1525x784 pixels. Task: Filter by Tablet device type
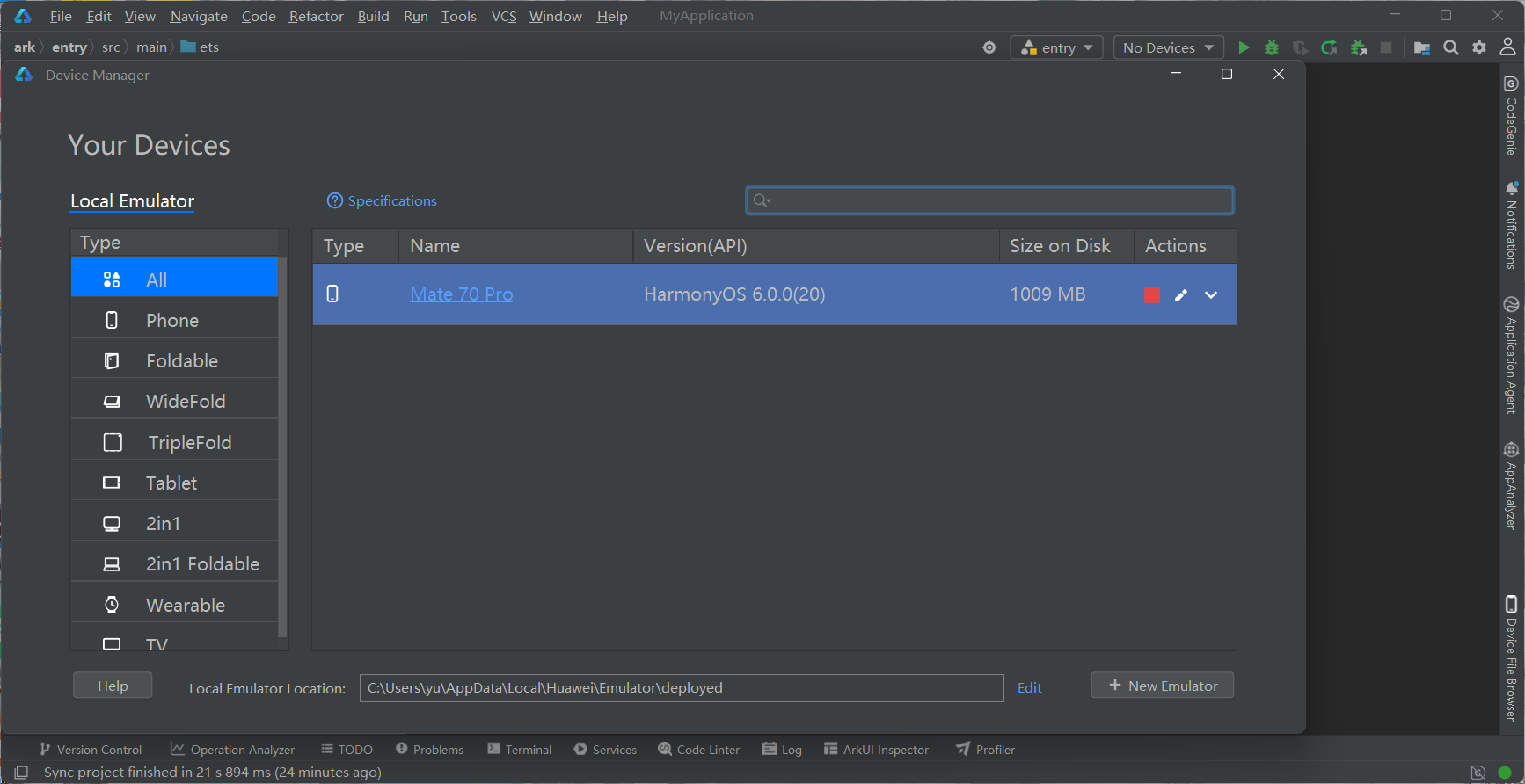pyautogui.click(x=174, y=483)
